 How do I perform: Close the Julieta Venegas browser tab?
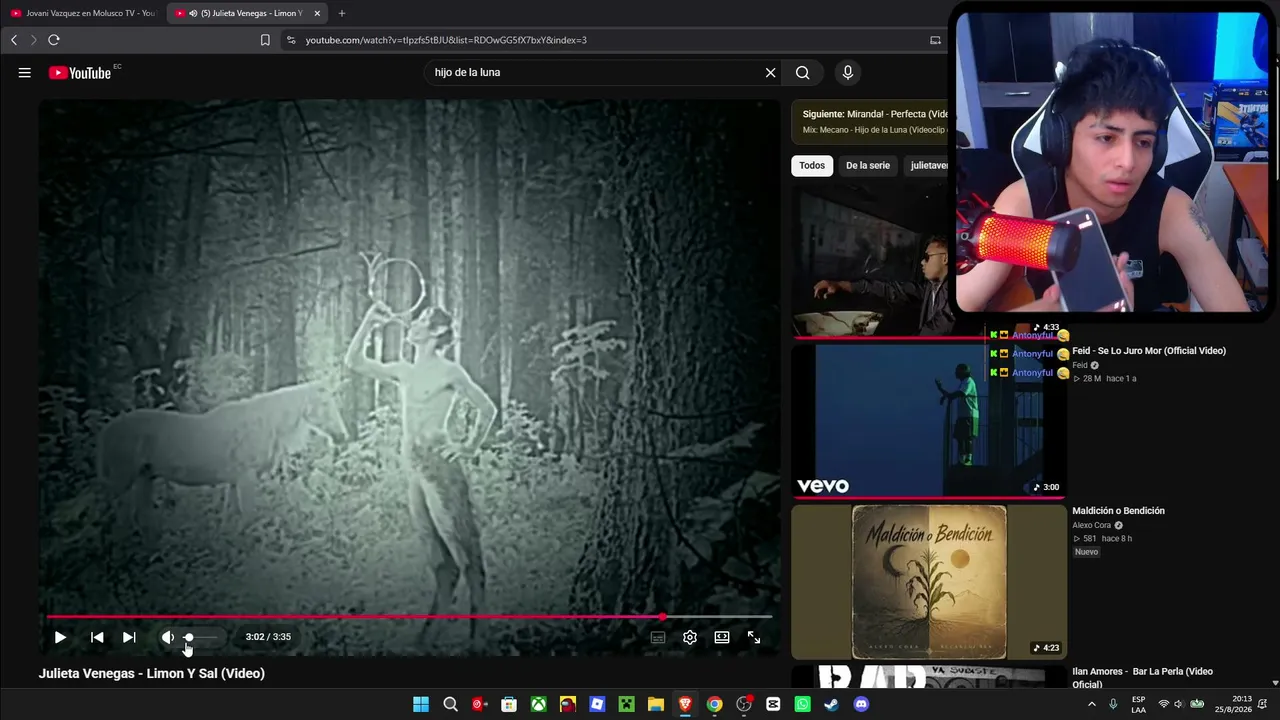pos(317,13)
